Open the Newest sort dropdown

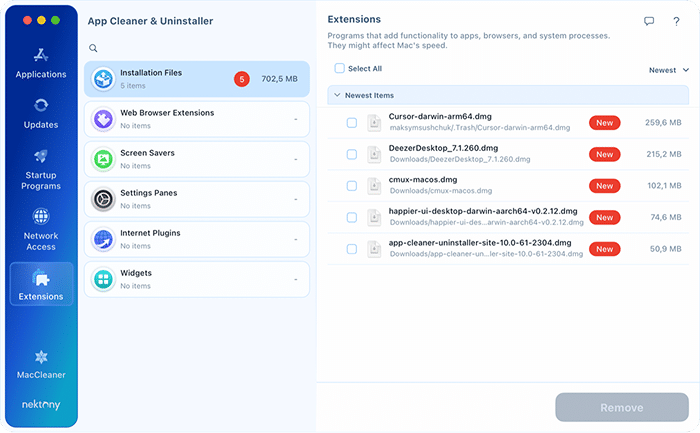tap(669, 70)
